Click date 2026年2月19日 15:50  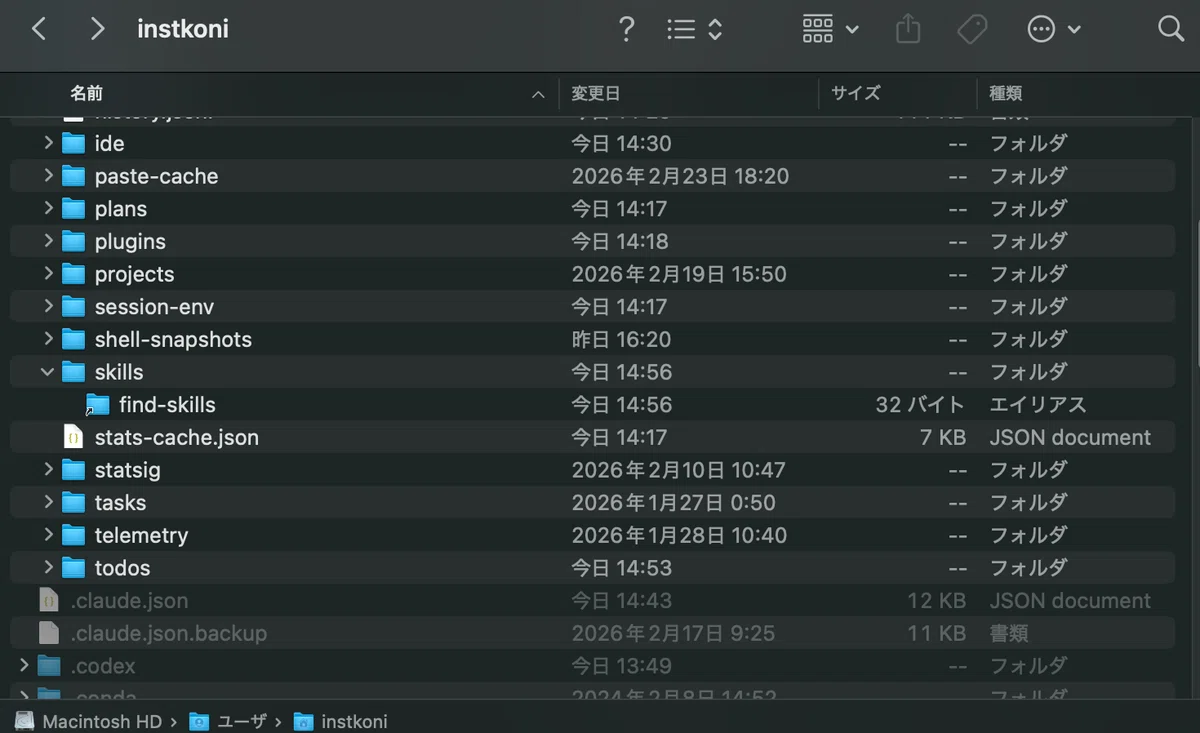(679, 274)
